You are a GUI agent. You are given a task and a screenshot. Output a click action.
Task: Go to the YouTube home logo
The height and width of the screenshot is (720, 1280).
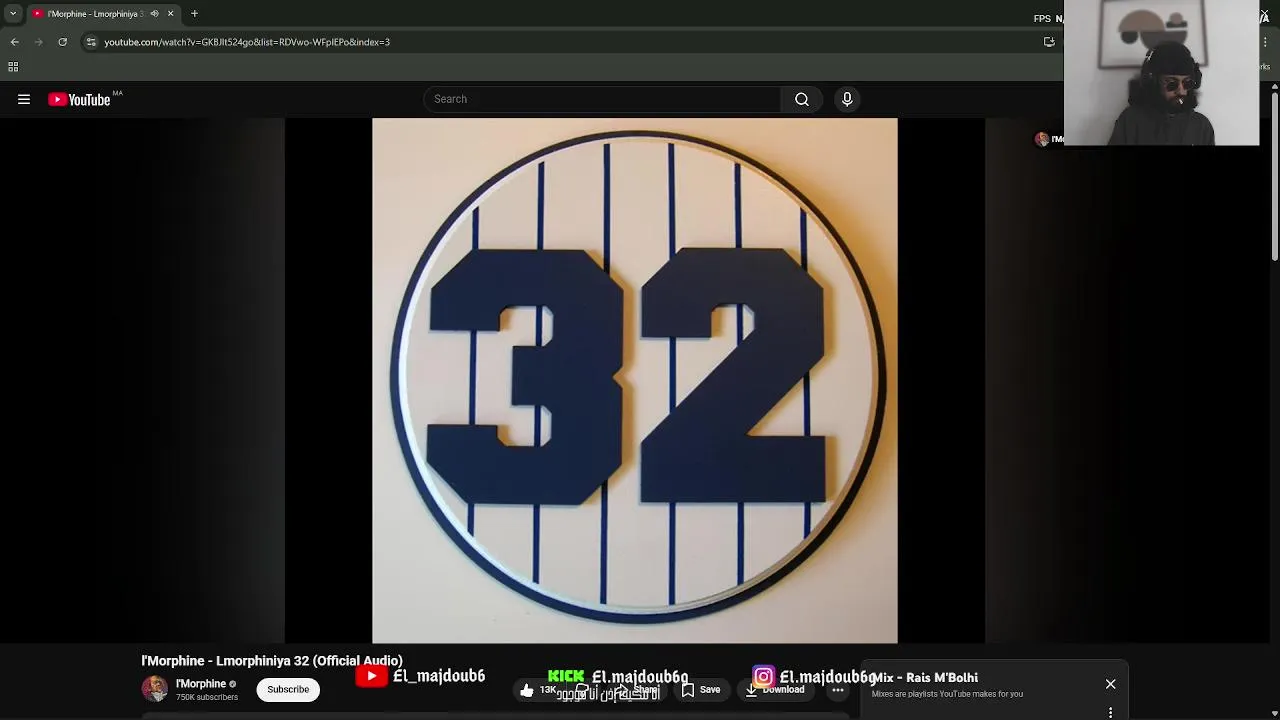(x=79, y=99)
